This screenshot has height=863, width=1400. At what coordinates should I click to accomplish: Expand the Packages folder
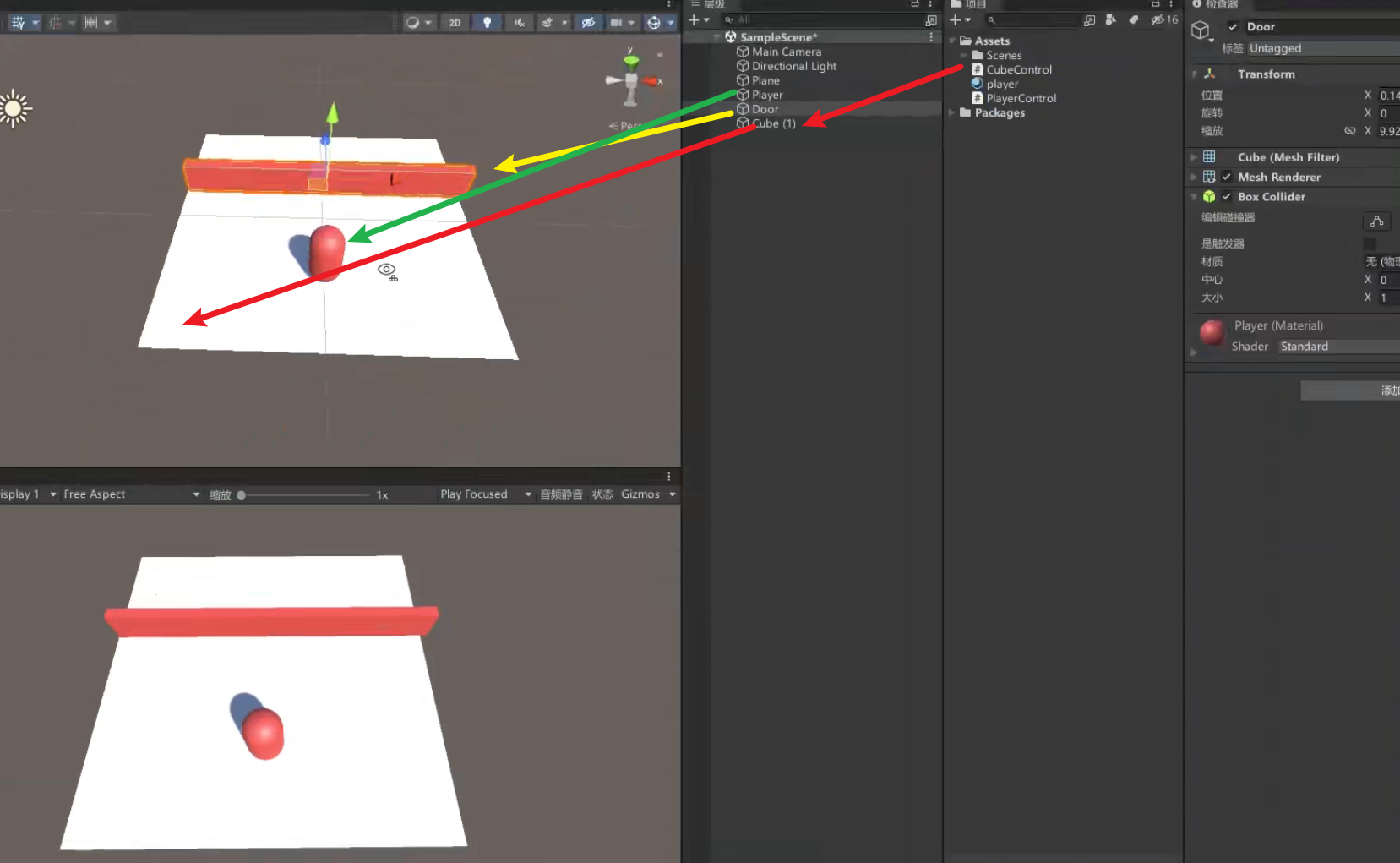click(x=952, y=112)
